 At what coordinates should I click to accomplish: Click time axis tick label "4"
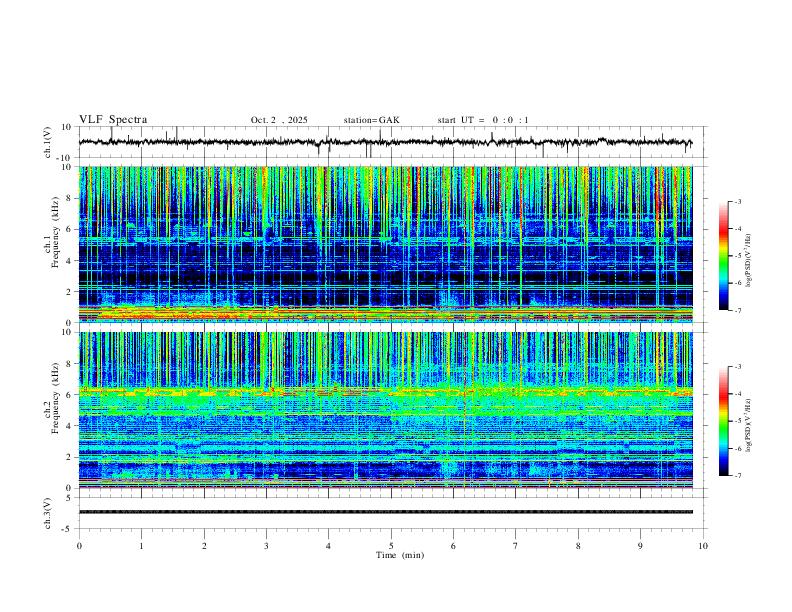pyautogui.click(x=329, y=546)
